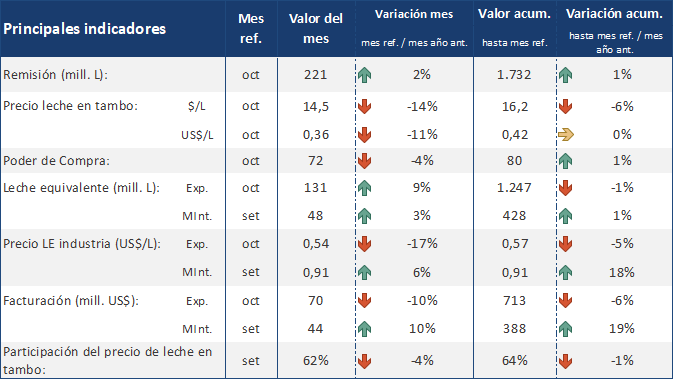The height and width of the screenshot is (380, 674).
Task: Click the red down arrow in Poder de Compra row
Action: click(x=365, y=161)
